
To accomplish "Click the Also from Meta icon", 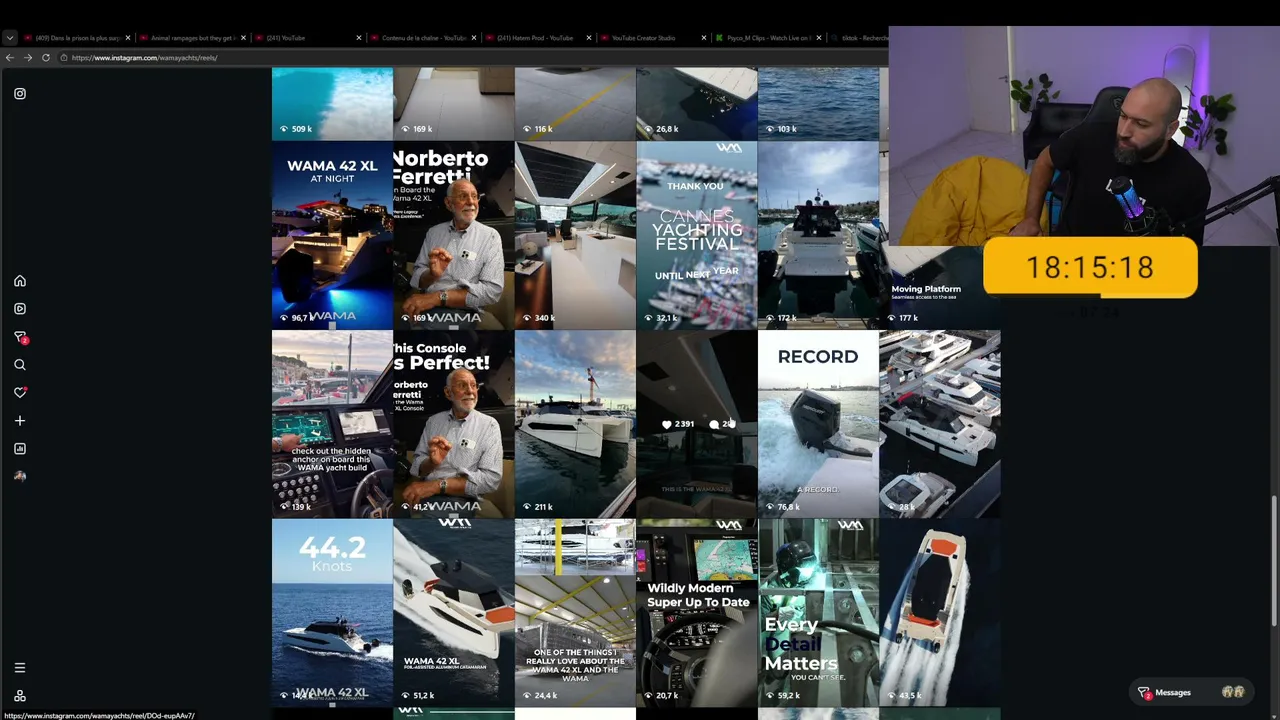I will [x=20, y=695].
